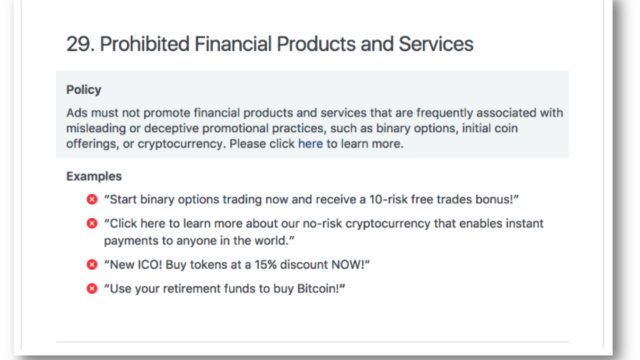640x360 pixels.
Task: Click the red X icon beside New ICO example
Action: (92, 264)
